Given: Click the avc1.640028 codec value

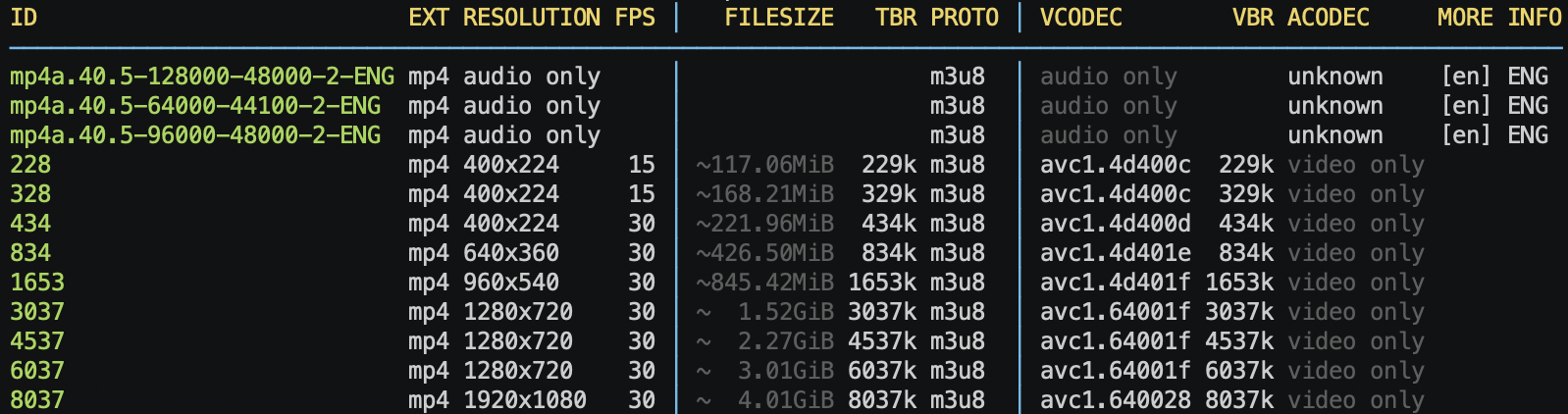Looking at the screenshot, I should [x=1115, y=400].
